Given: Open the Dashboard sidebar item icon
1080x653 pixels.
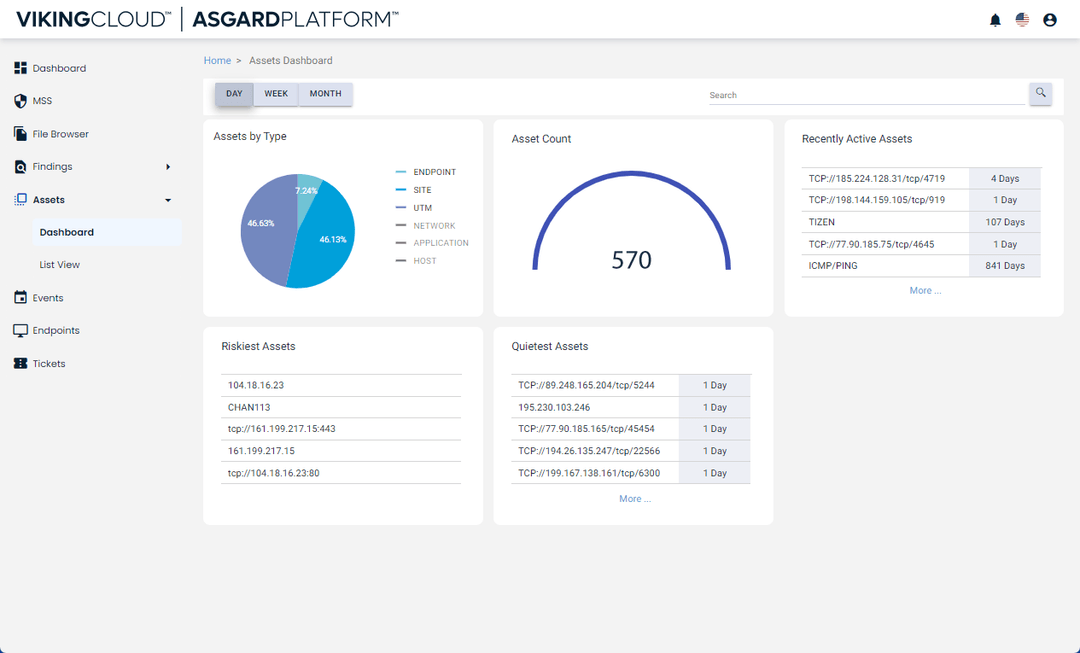Looking at the screenshot, I should (20, 67).
